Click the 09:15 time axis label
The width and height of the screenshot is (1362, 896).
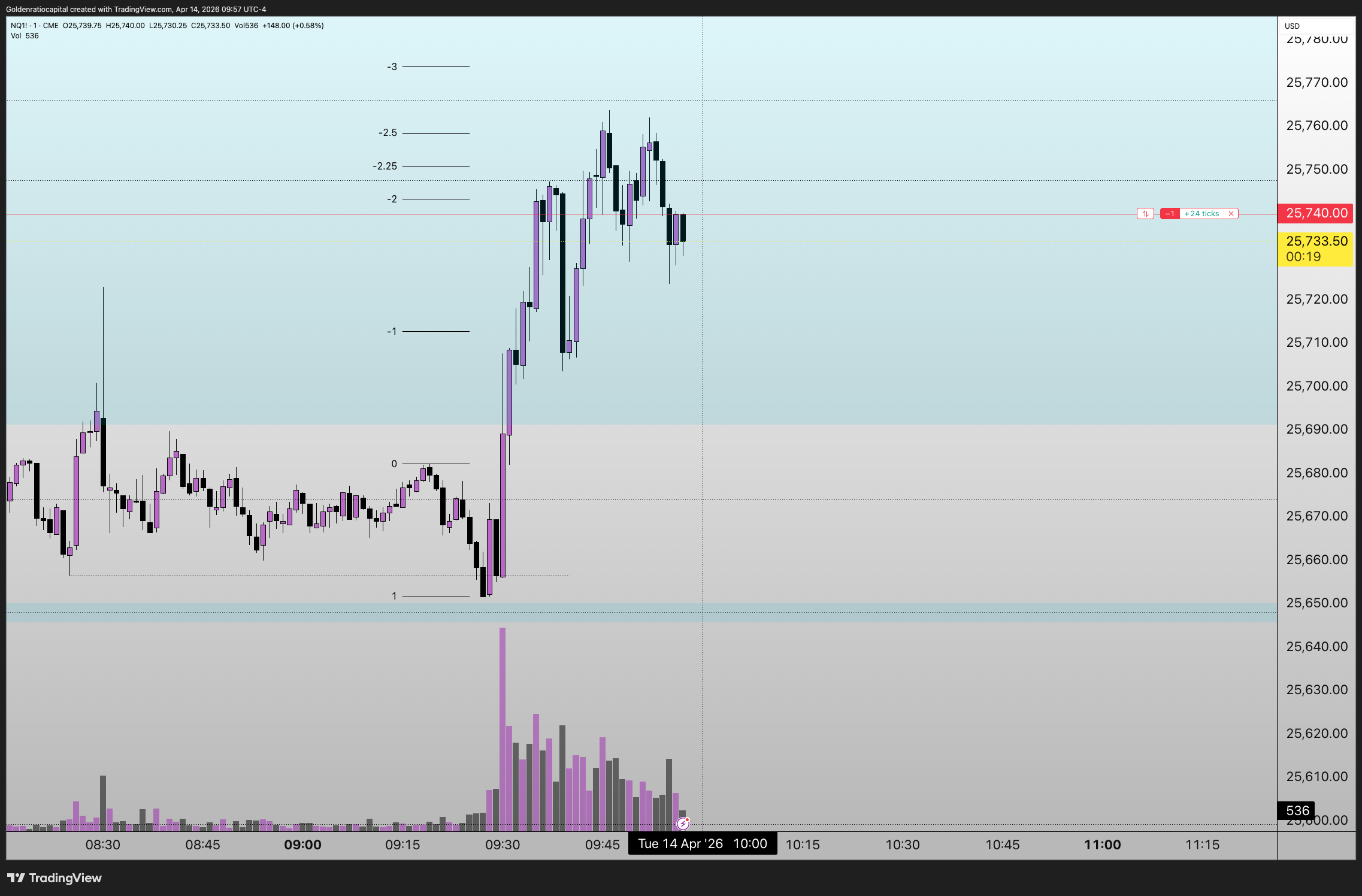pyautogui.click(x=402, y=844)
